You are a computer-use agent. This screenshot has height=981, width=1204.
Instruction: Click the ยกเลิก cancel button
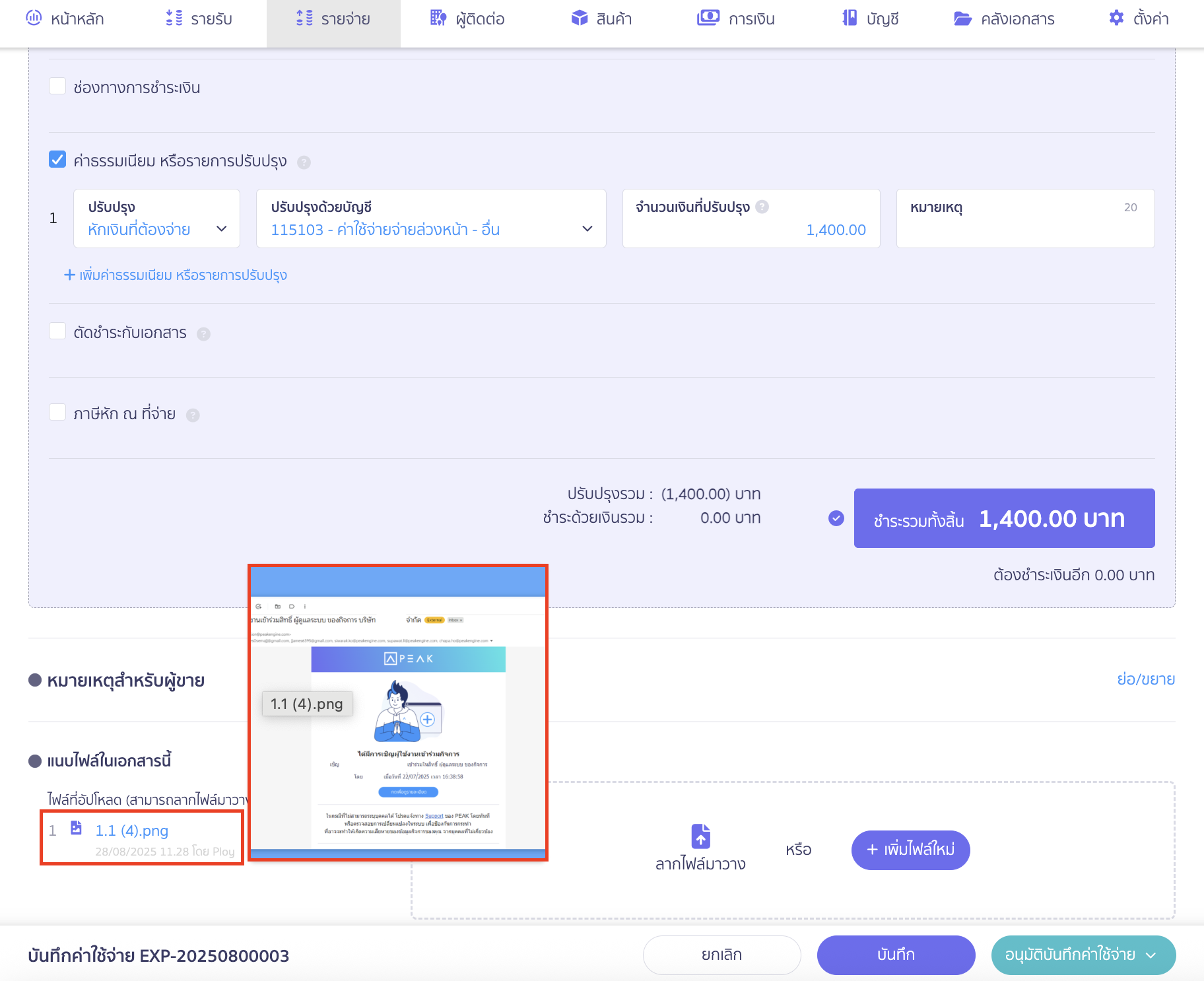click(x=721, y=955)
